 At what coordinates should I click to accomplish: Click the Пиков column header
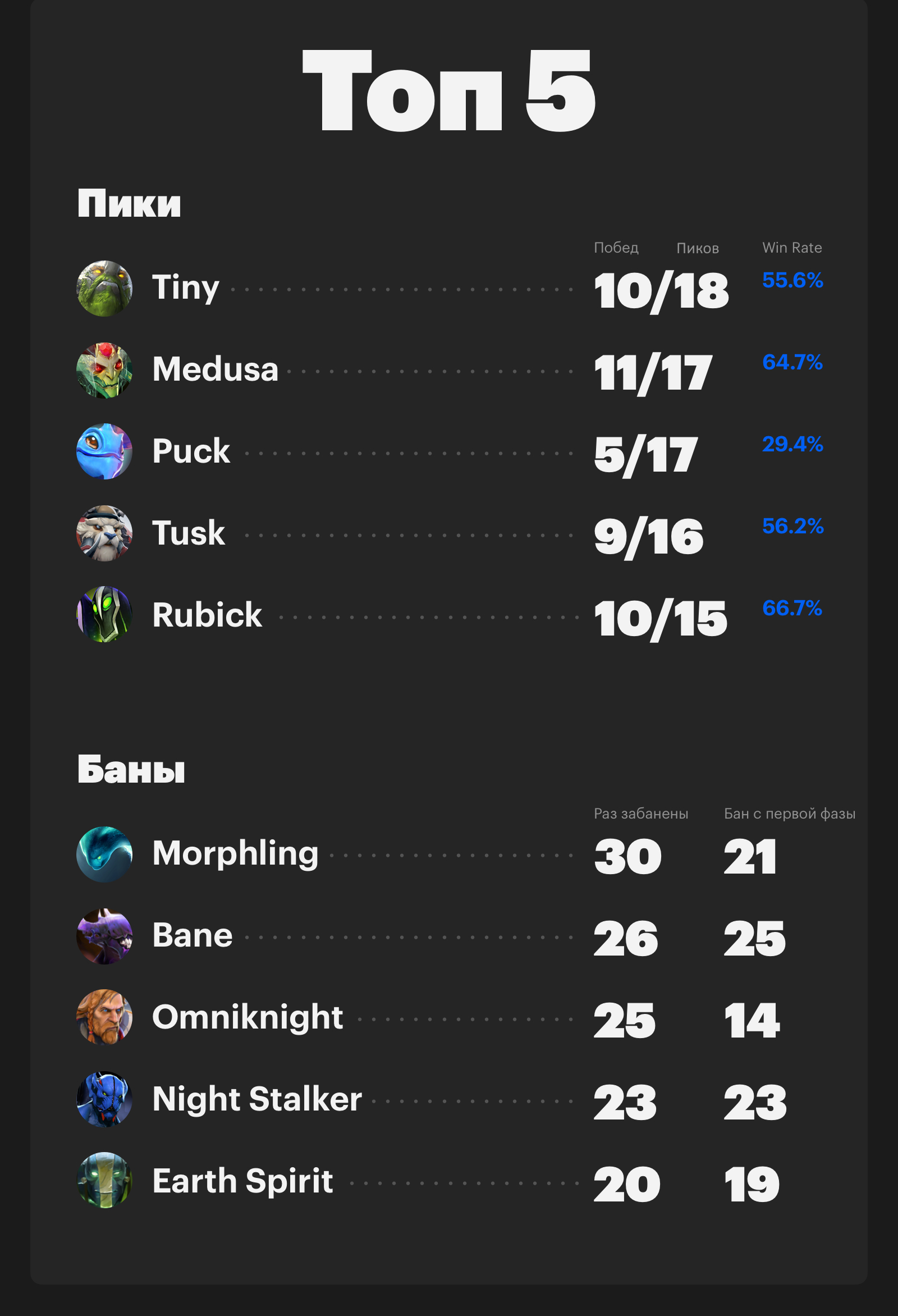(x=698, y=248)
